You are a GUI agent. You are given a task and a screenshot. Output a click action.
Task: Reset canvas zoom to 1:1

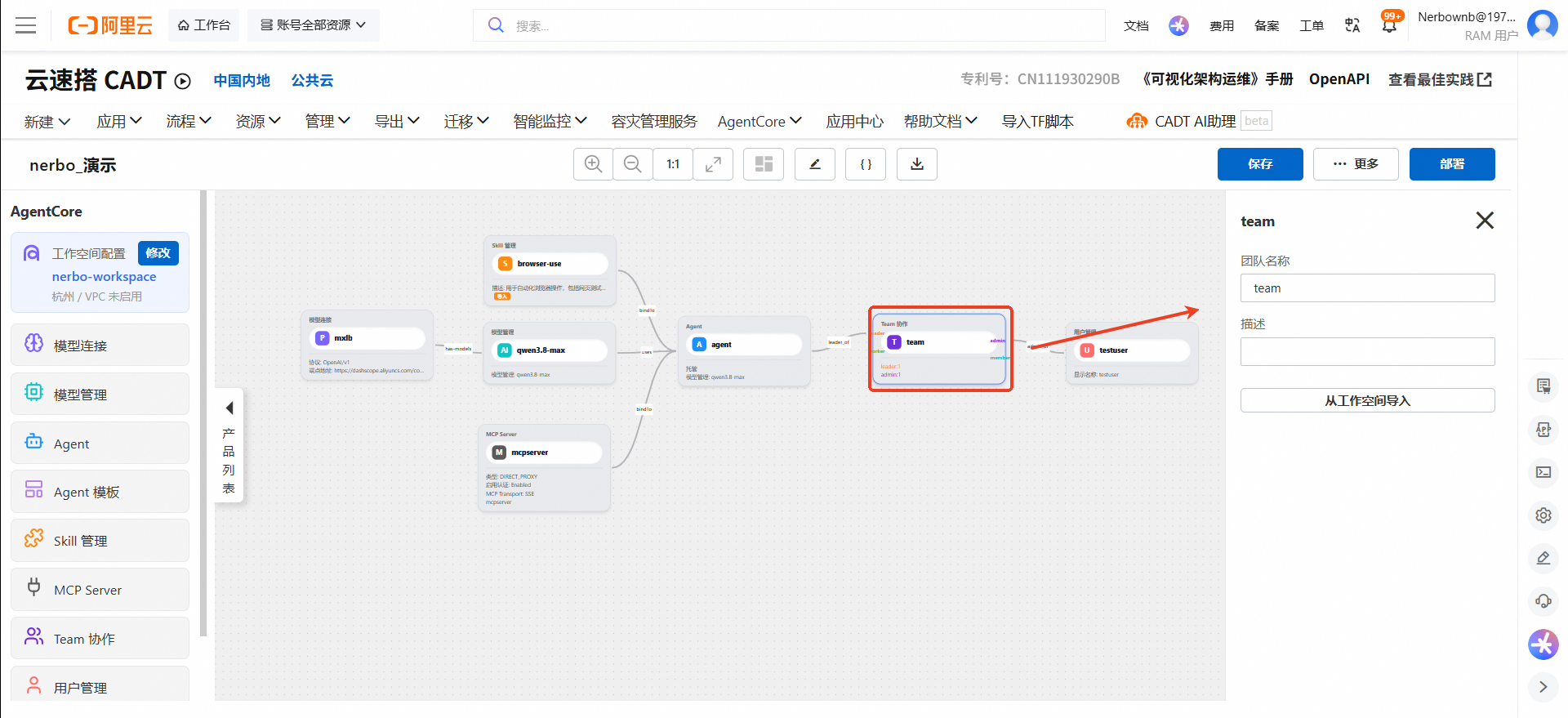point(673,164)
